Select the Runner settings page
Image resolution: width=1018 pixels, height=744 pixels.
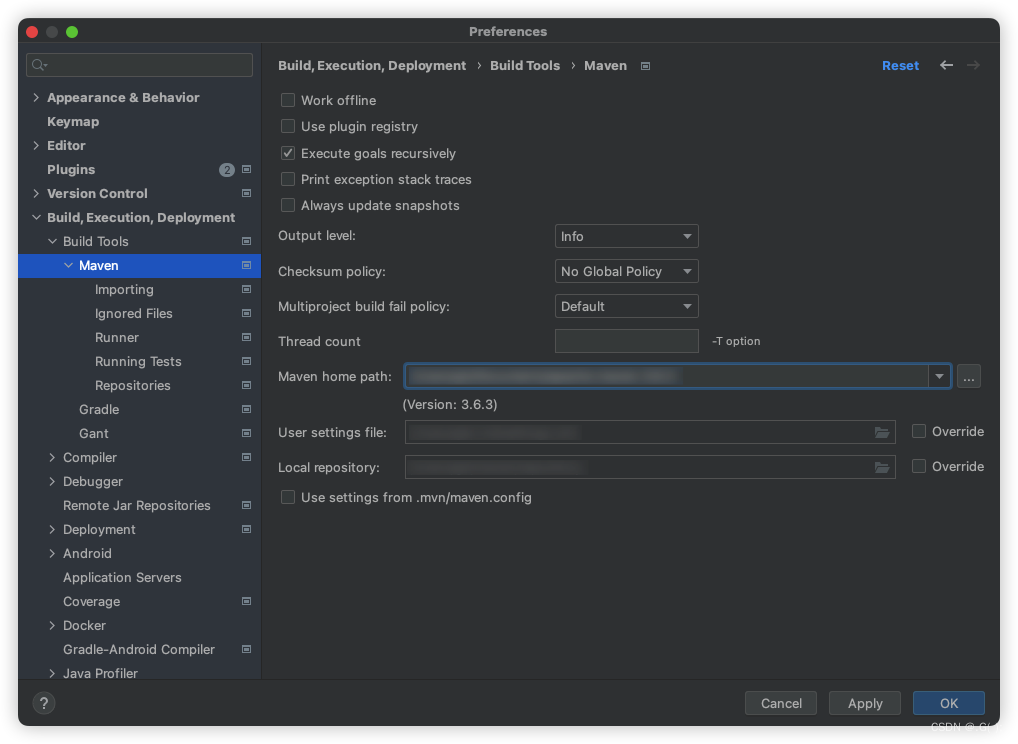point(117,338)
